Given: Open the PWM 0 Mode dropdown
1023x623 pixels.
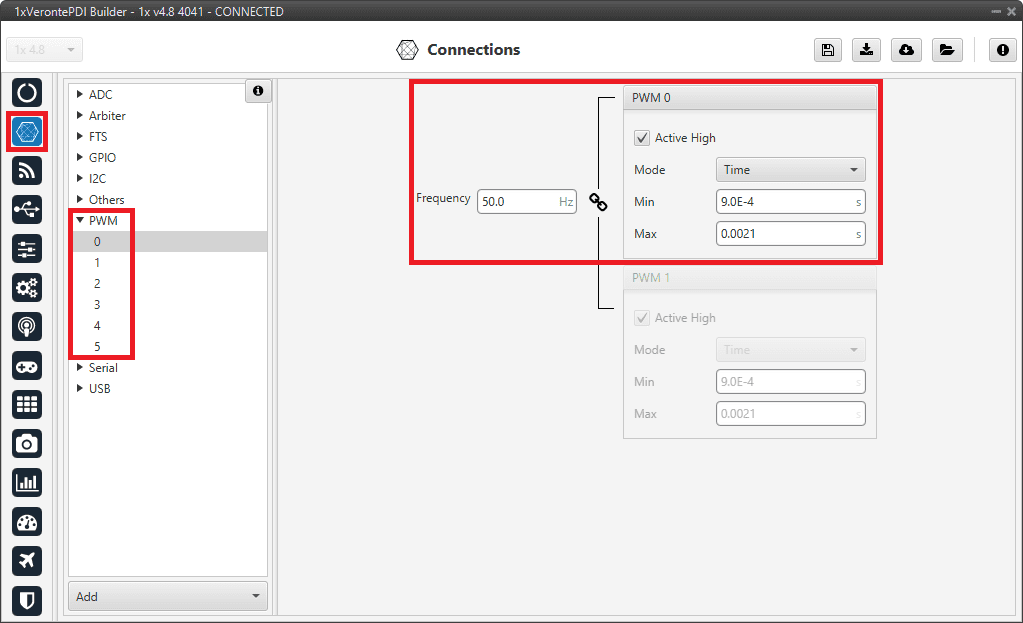Looking at the screenshot, I should pyautogui.click(x=790, y=170).
